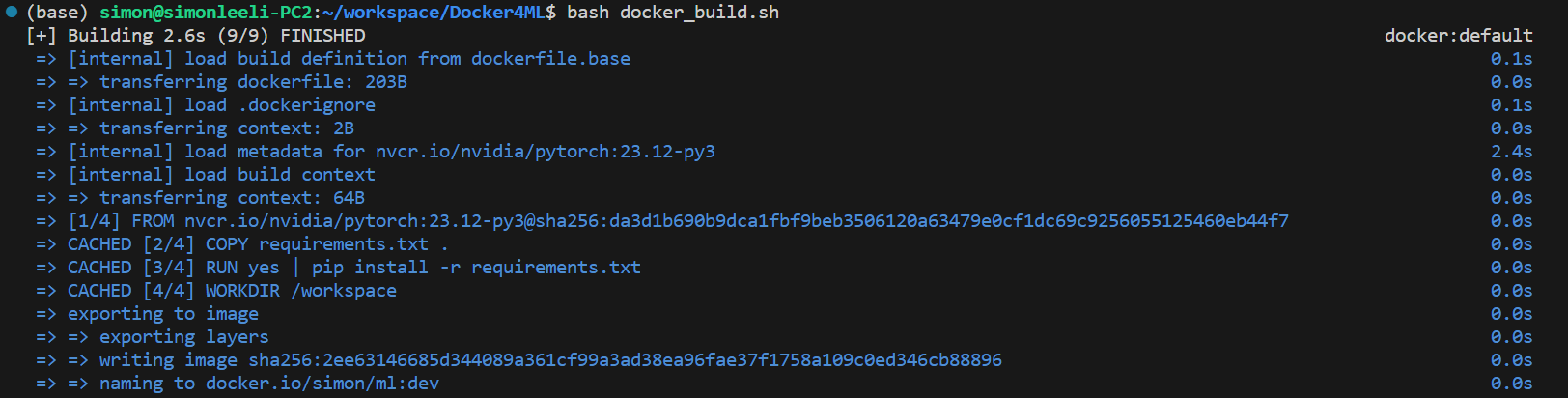The width and height of the screenshot is (1568, 398).
Task: Click the exporting layers line
Action: 183,337
